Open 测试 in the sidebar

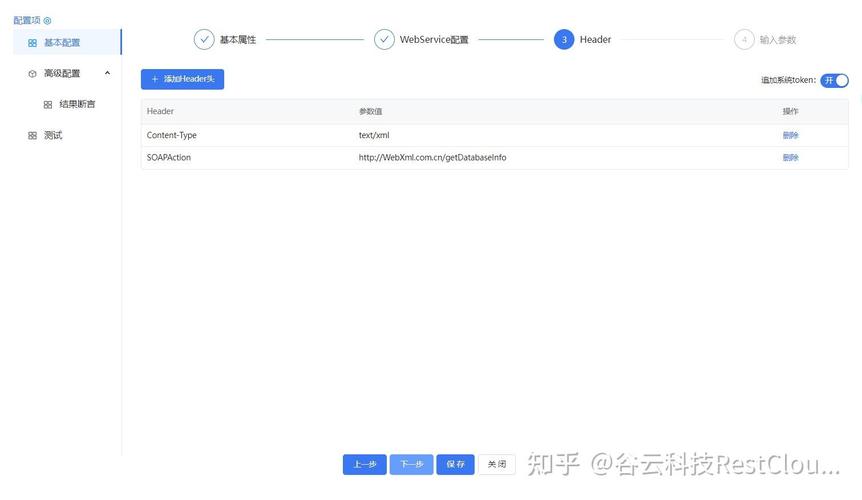(67, 136)
